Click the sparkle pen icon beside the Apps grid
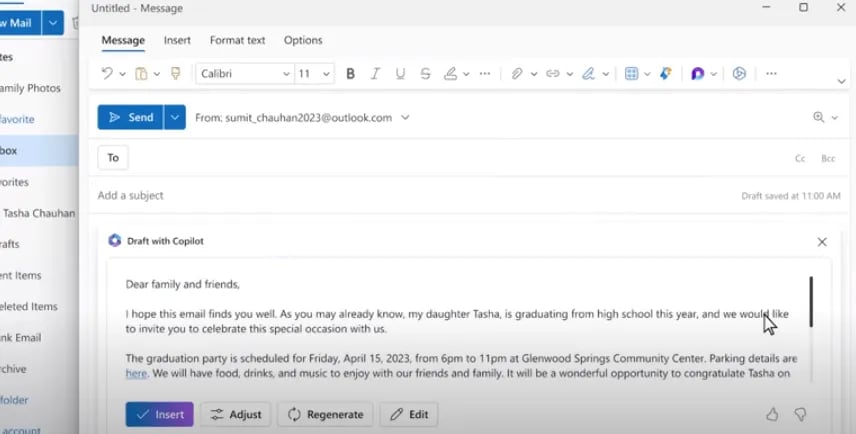856x434 pixels. (665, 74)
